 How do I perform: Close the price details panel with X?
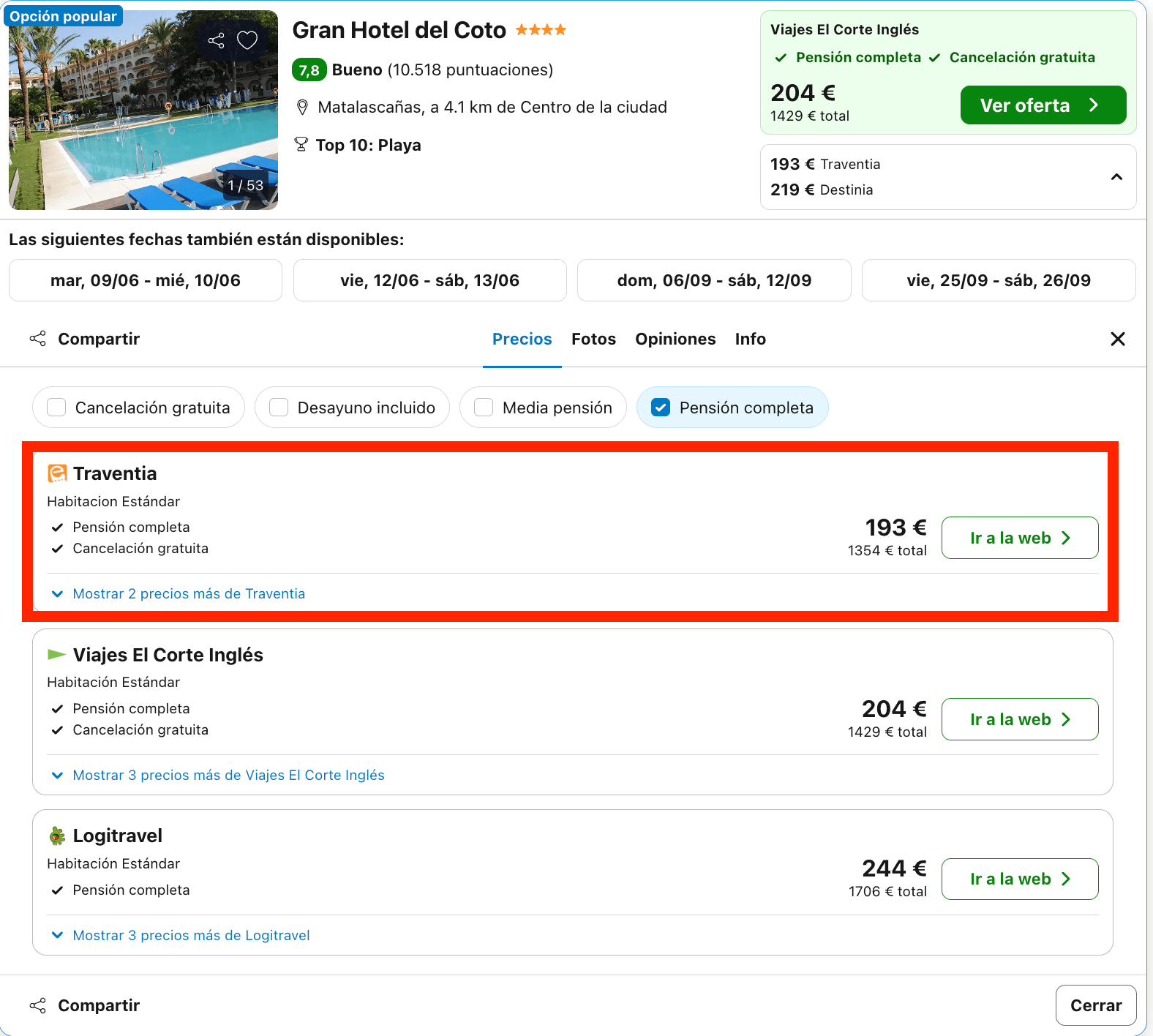pyautogui.click(x=1118, y=339)
